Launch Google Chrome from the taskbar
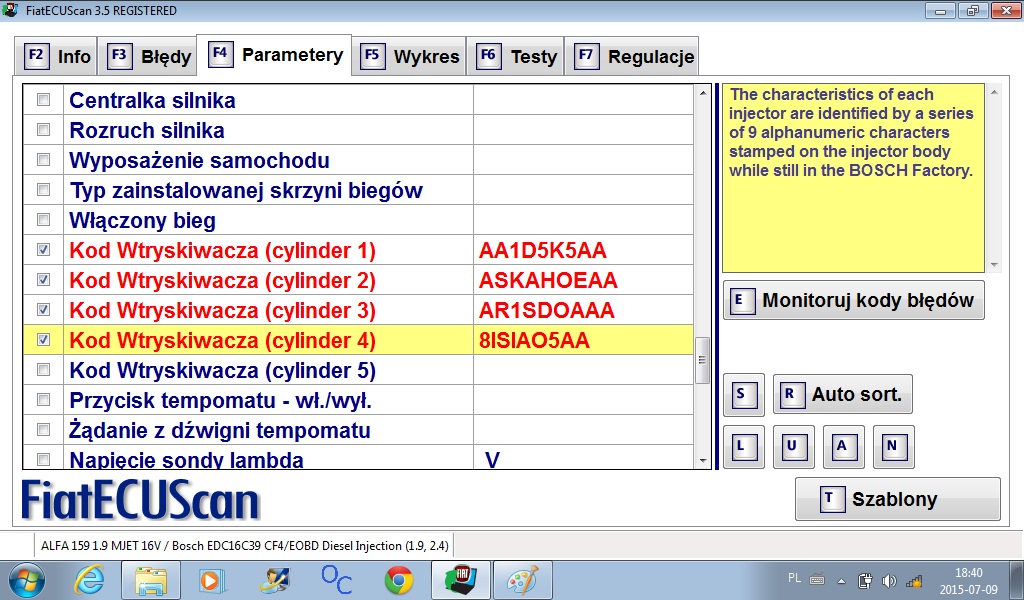The width and height of the screenshot is (1024, 600). pos(398,580)
